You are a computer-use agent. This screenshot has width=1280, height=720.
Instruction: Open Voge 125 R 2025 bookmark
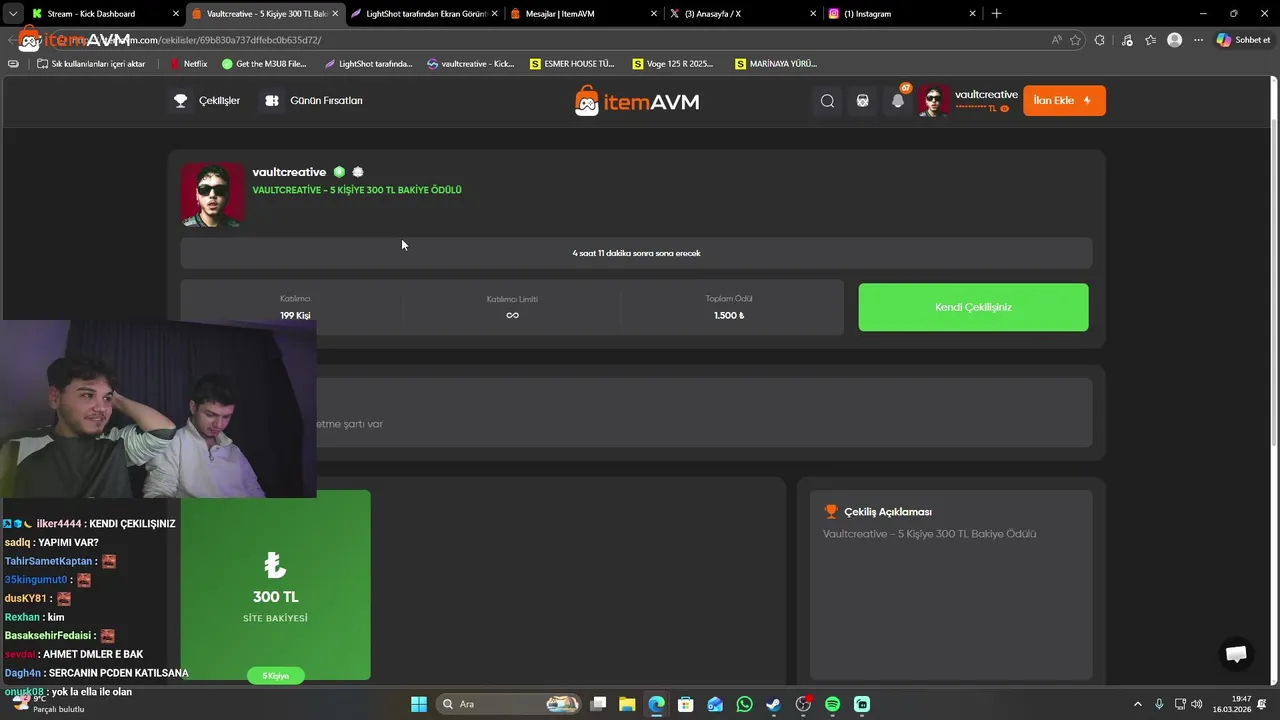click(x=673, y=63)
